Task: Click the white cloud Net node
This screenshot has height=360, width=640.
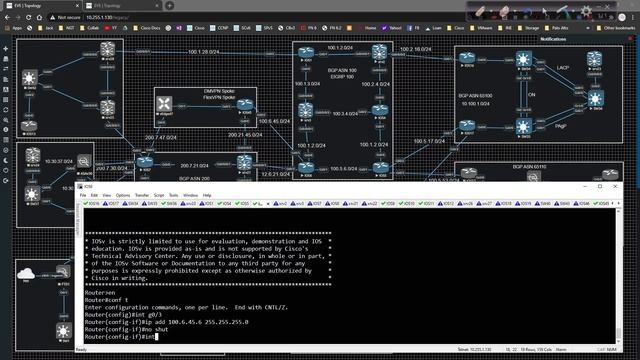Action: (x=26, y=273)
